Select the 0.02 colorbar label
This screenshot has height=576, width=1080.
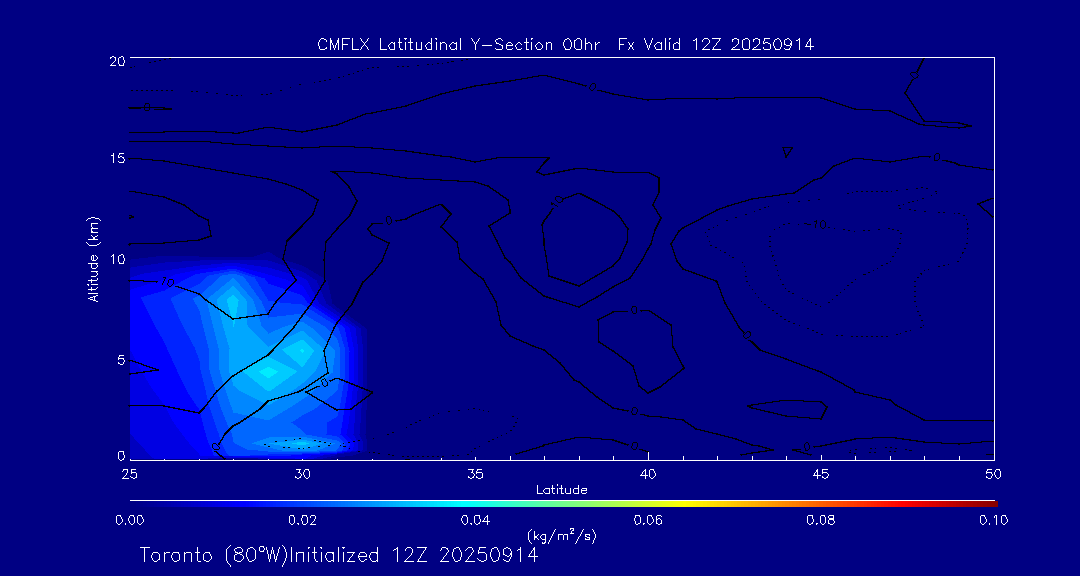tap(302, 520)
